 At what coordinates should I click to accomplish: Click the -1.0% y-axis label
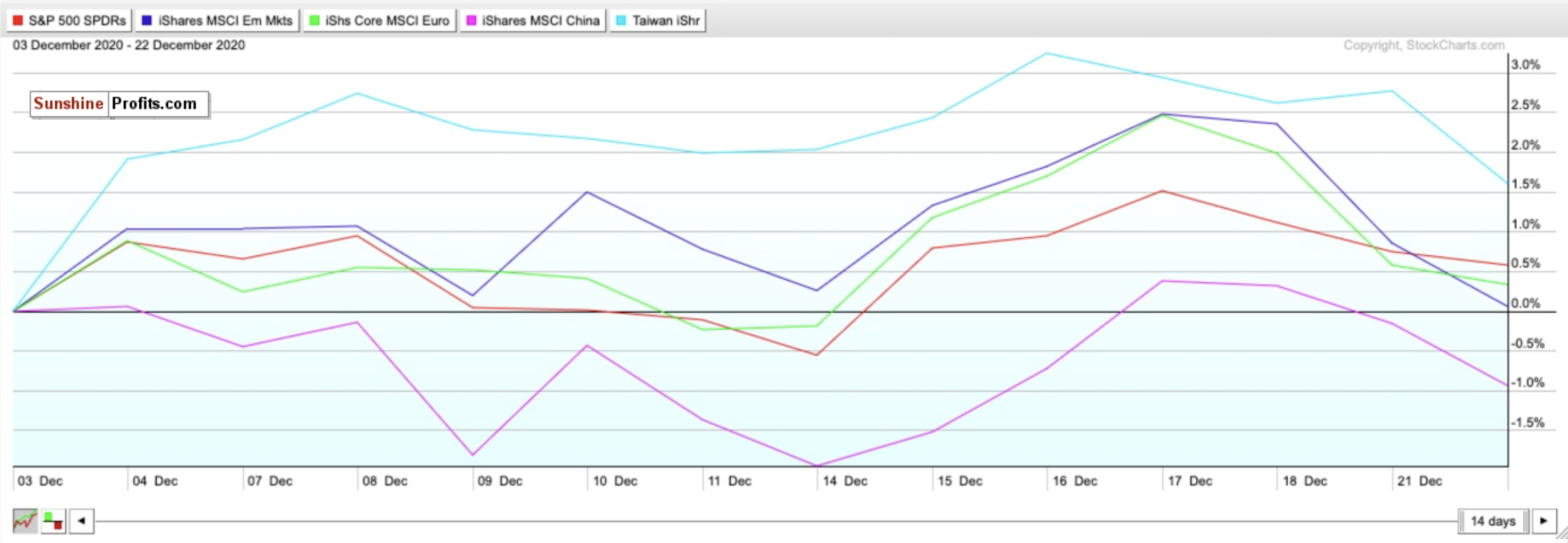(1527, 382)
